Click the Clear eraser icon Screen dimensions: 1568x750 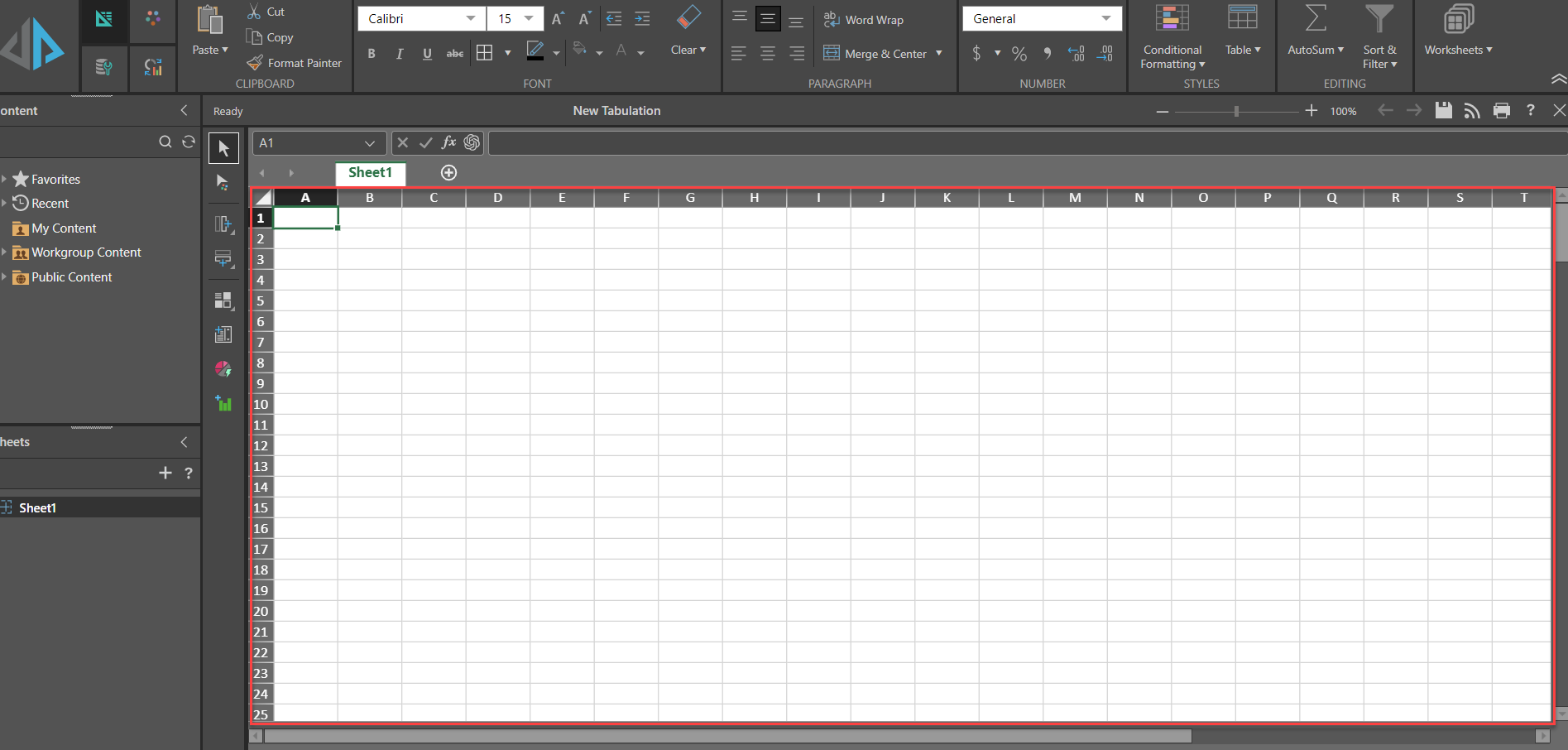click(688, 18)
